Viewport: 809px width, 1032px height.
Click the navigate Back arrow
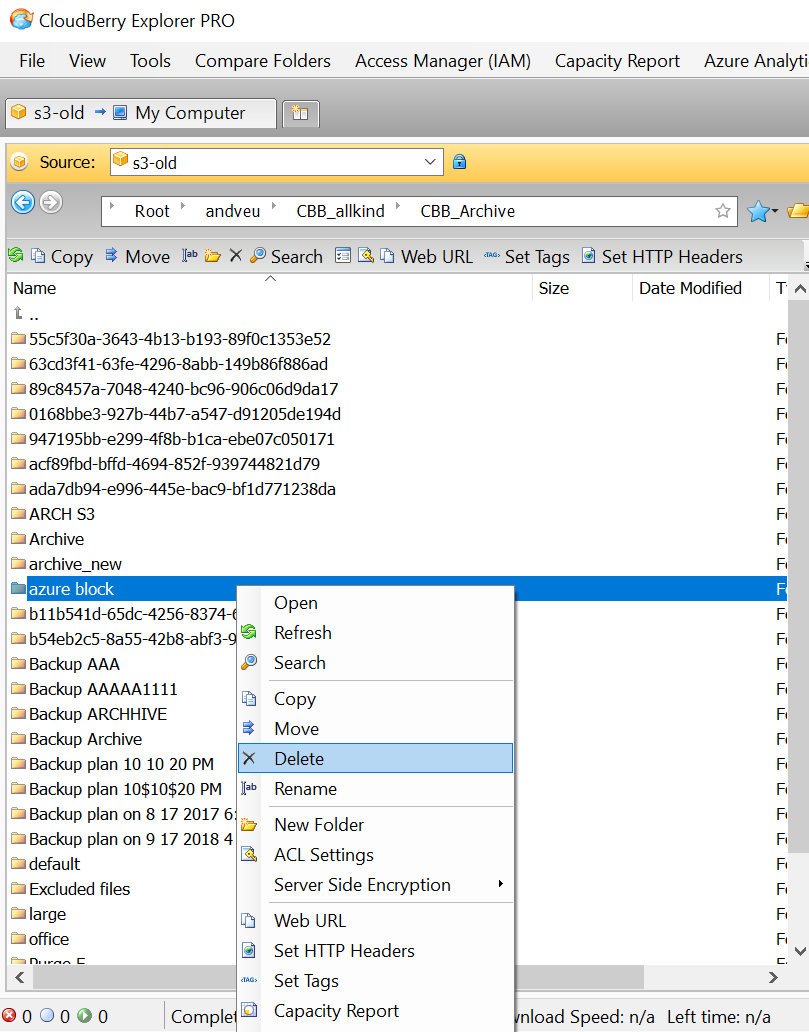coord(23,202)
